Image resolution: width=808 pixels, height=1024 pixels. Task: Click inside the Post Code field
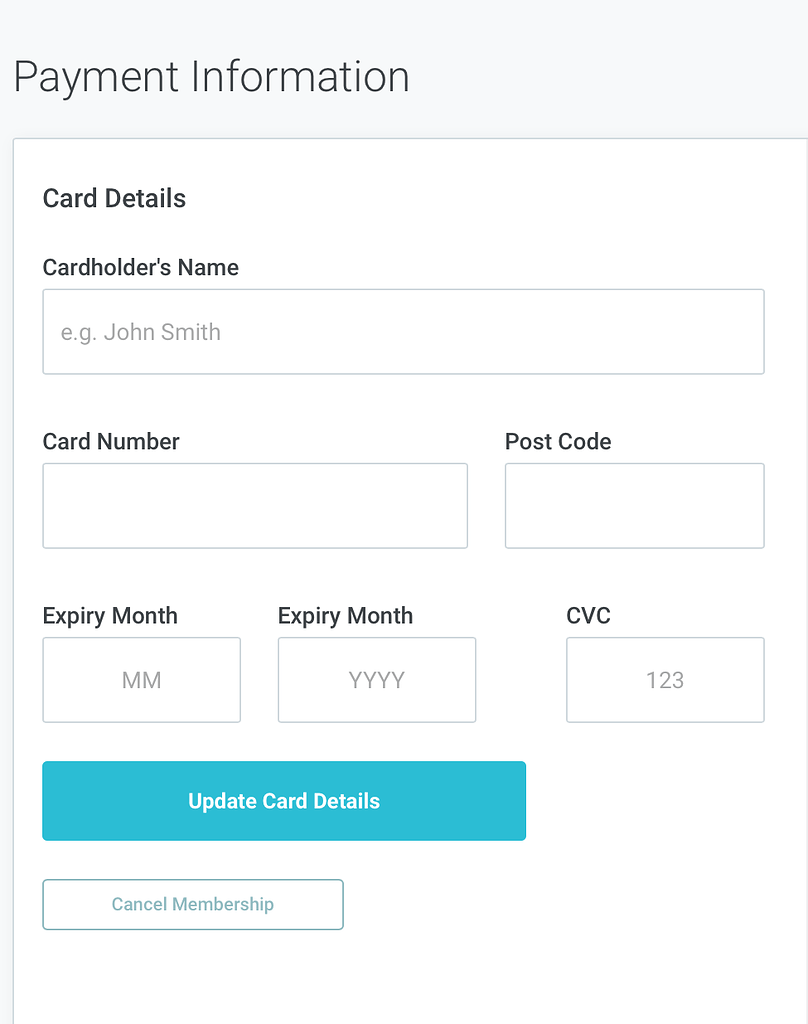tap(634, 505)
